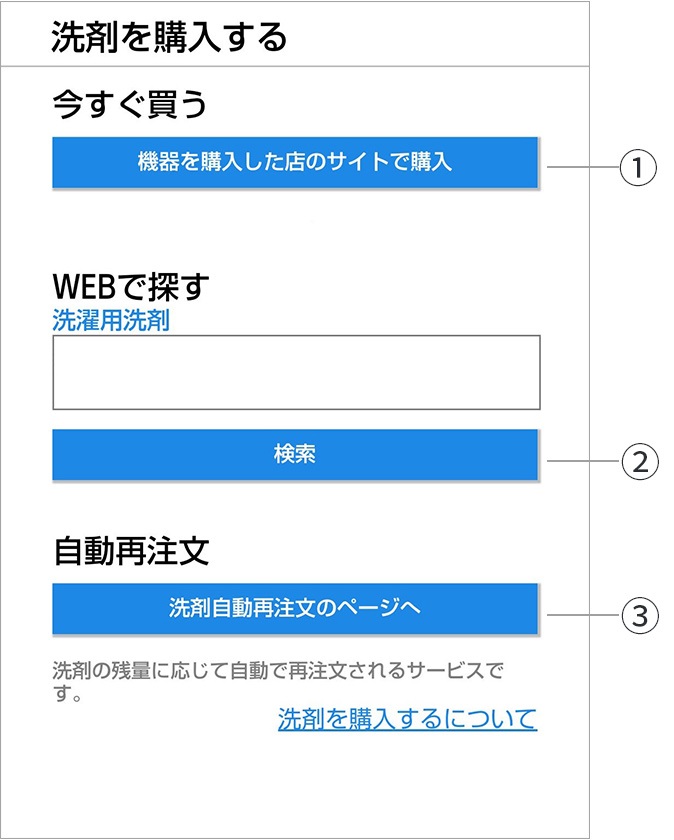Click the 洗剤を購入する page title
674x840 pixels.
point(168,37)
